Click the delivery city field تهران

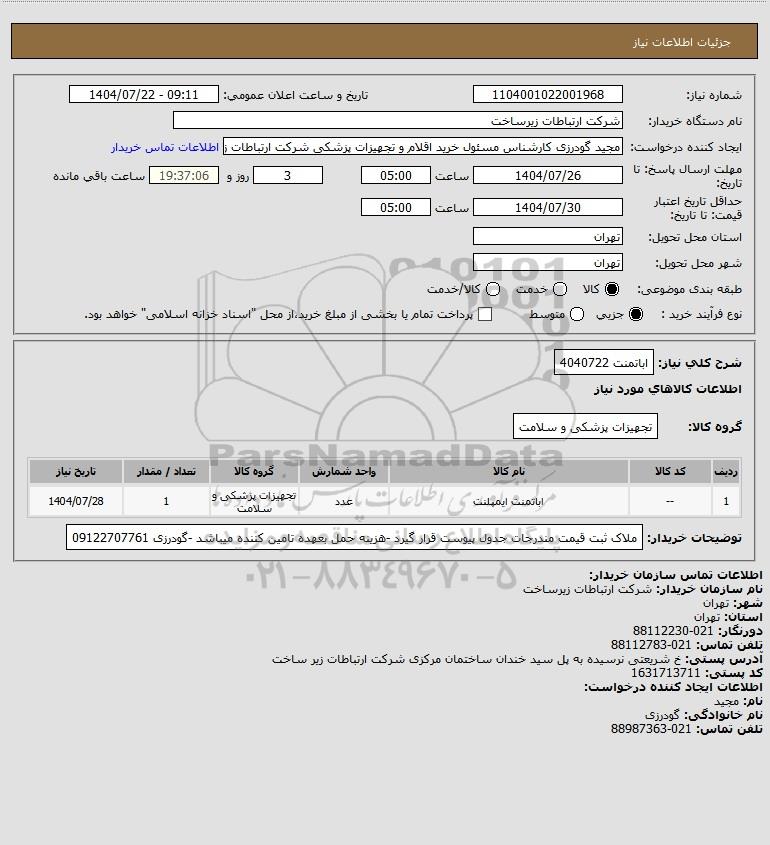547,262
